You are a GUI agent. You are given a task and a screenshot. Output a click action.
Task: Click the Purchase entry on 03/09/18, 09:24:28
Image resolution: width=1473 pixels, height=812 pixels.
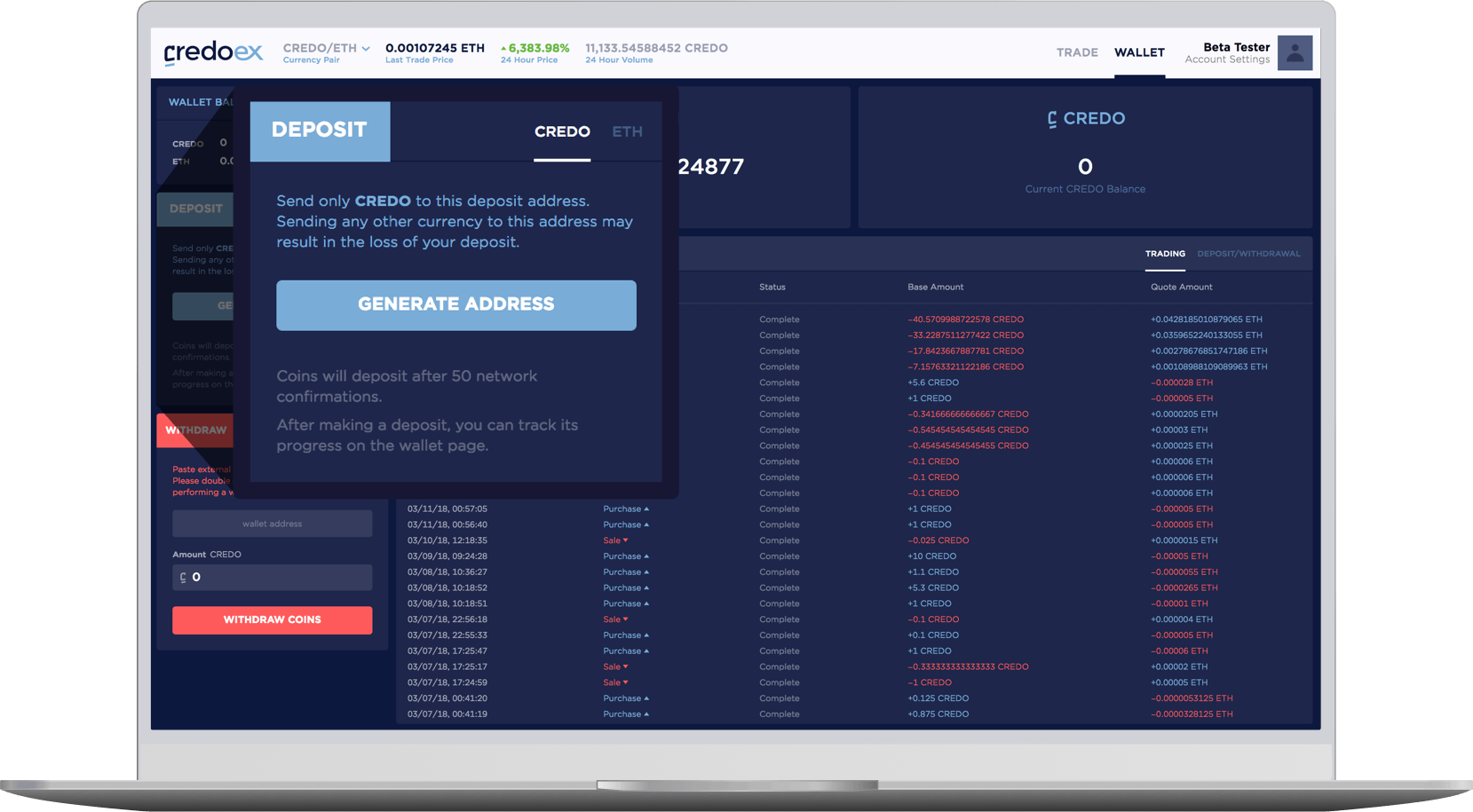pos(626,556)
